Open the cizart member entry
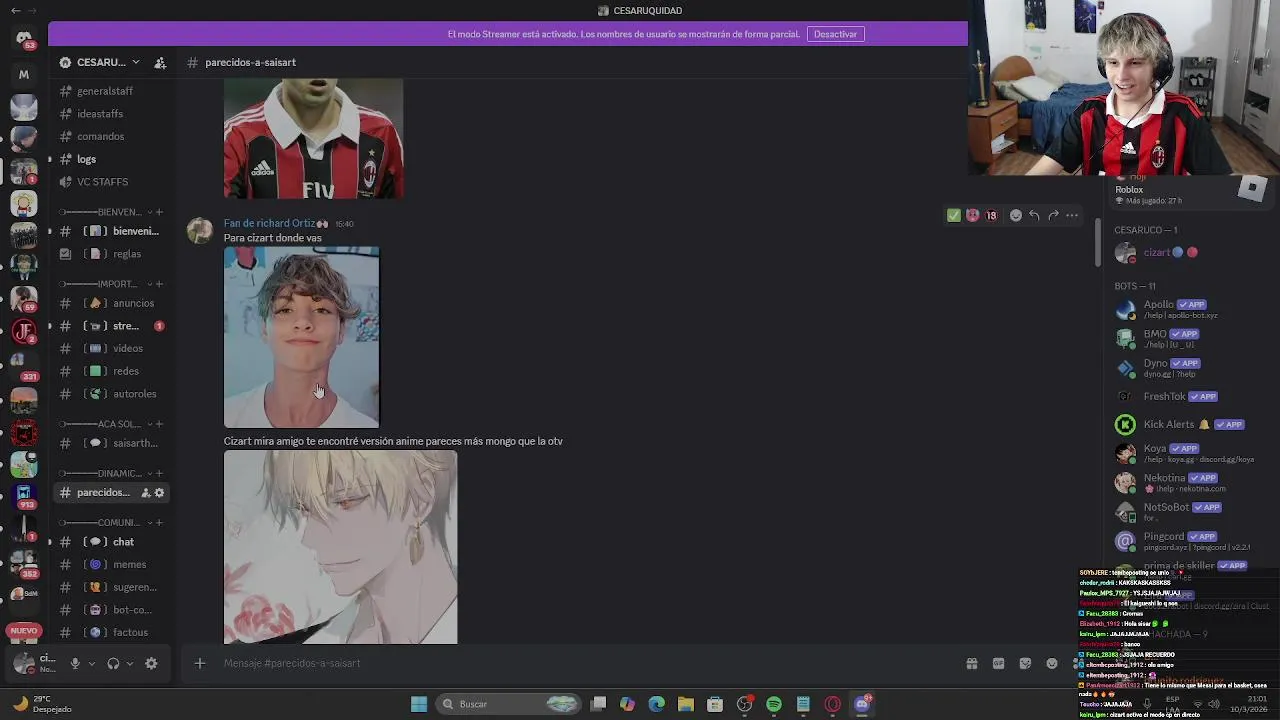The height and width of the screenshot is (720, 1280). pos(1190,253)
